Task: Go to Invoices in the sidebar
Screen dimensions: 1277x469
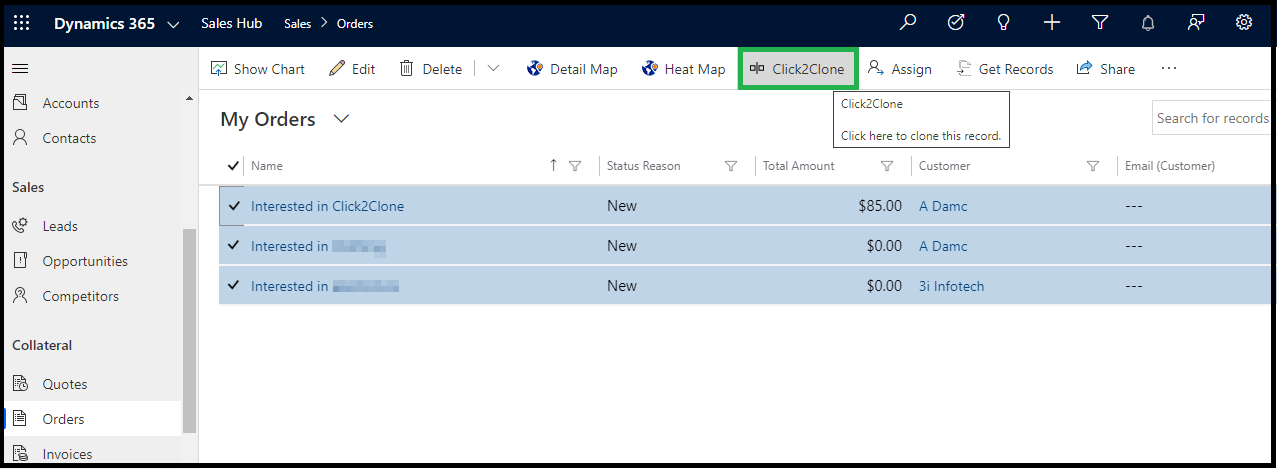Action: point(67,454)
